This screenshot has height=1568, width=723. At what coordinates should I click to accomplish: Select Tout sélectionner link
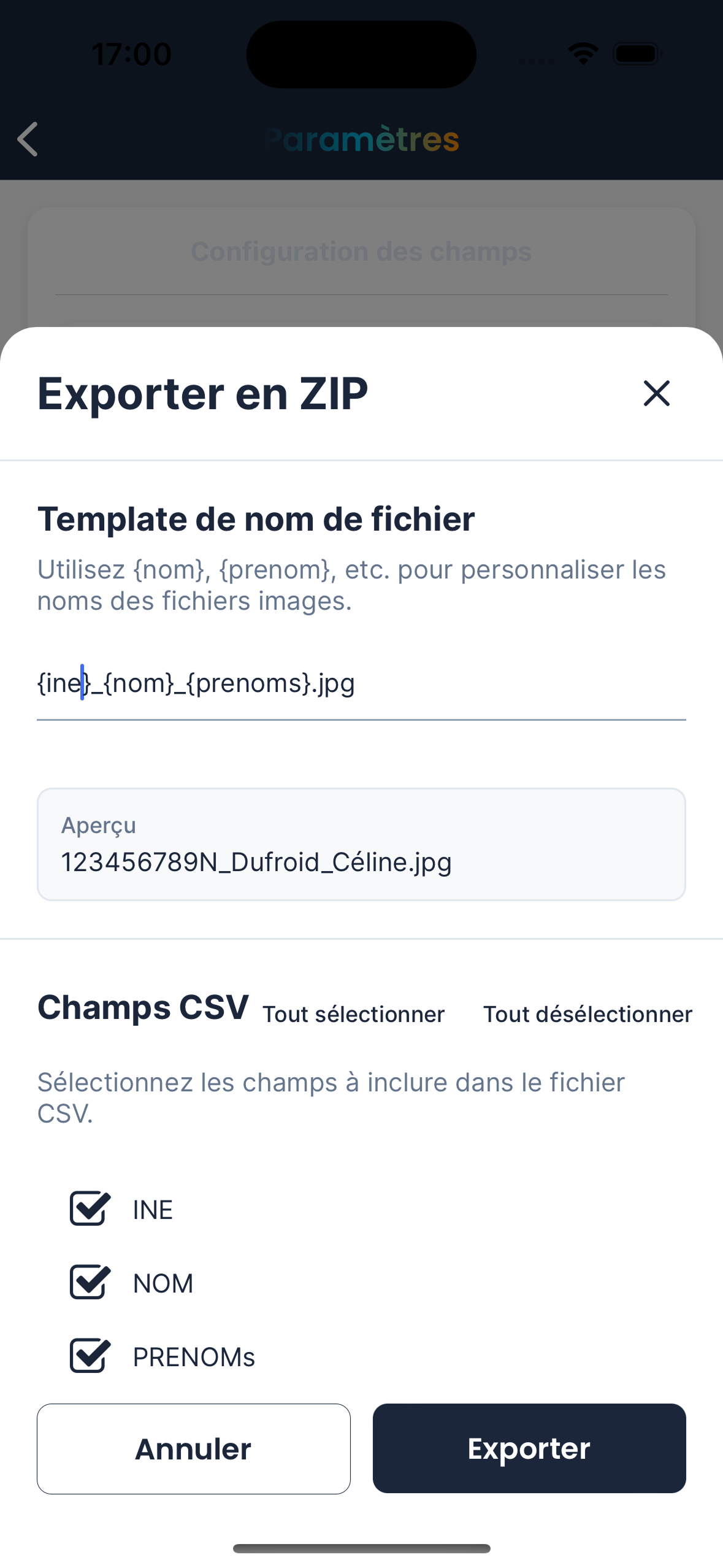(353, 1014)
